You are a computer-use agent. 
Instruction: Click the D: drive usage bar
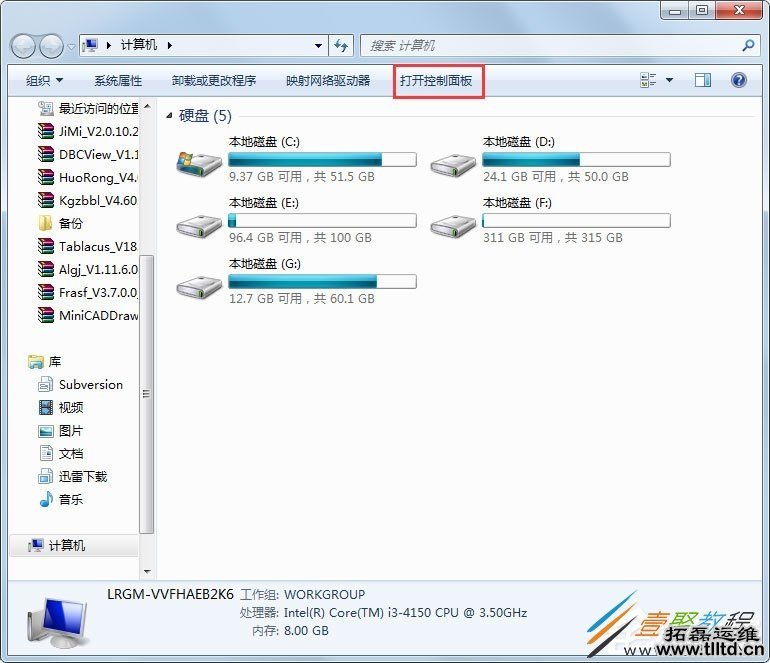[x=576, y=160]
